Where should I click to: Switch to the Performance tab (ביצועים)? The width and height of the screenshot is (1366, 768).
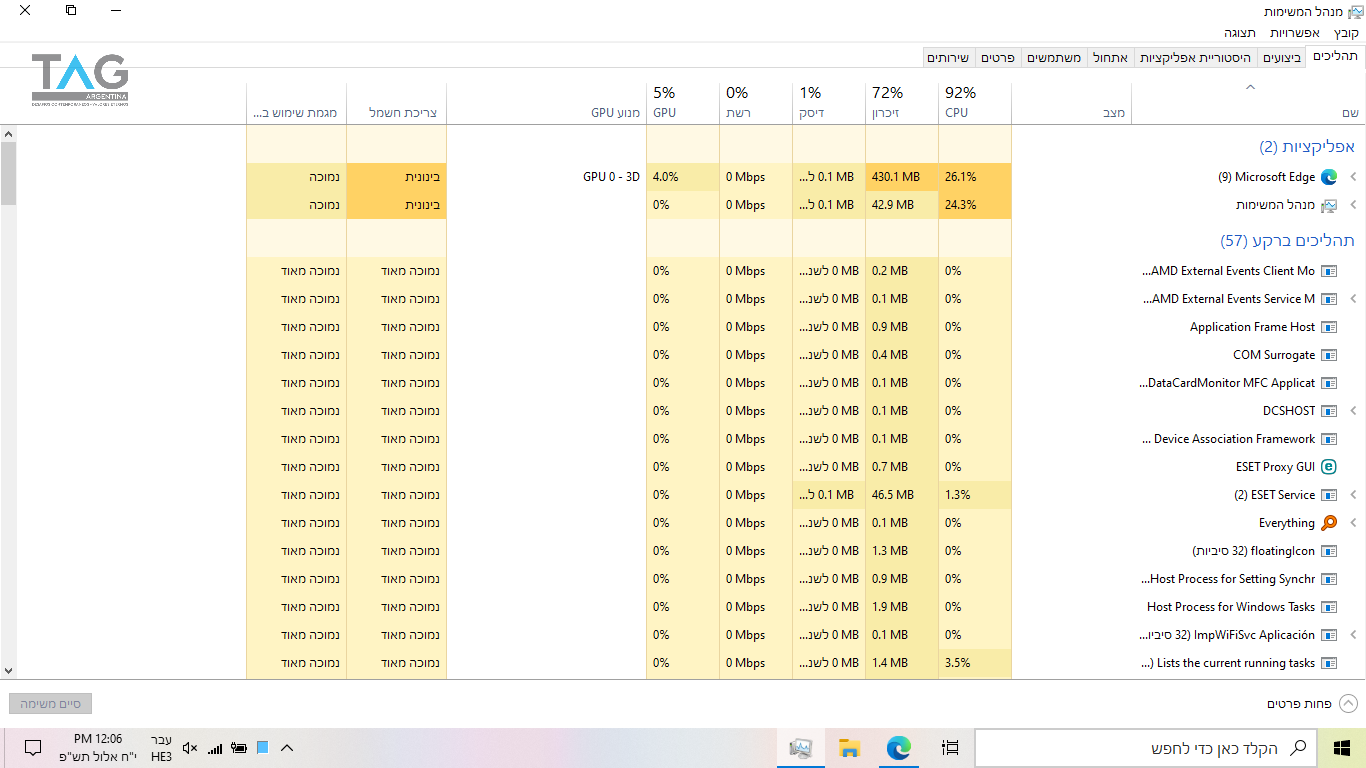[1281, 58]
